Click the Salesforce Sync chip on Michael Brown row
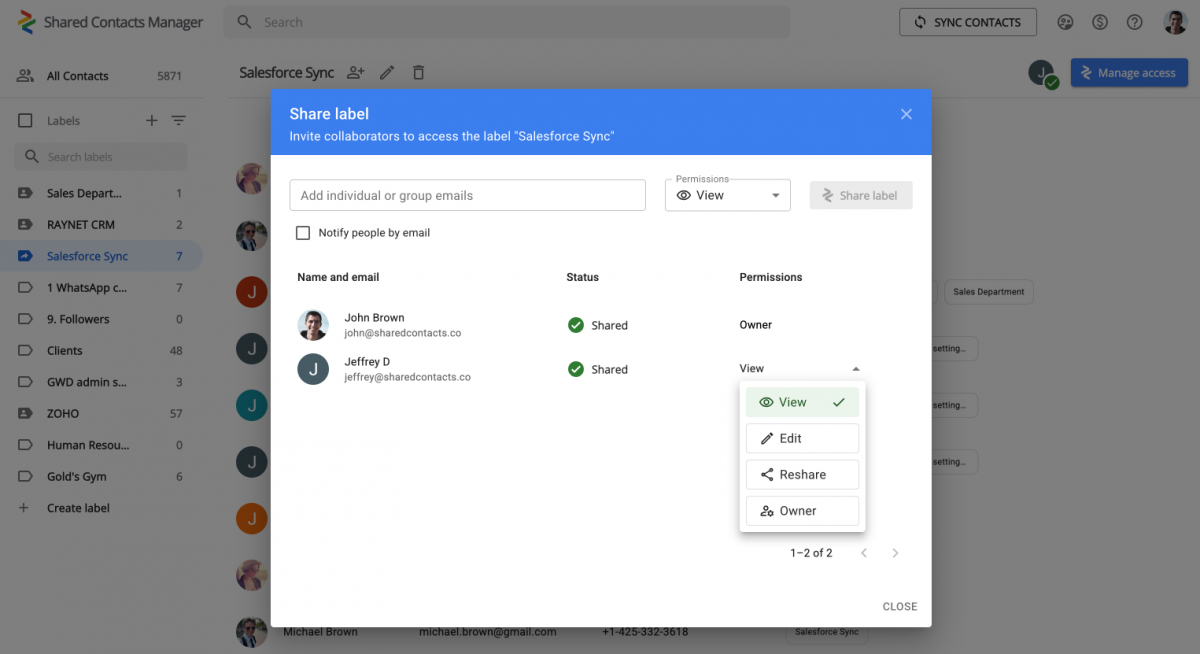Viewport: 1200px width, 654px height. (x=826, y=632)
